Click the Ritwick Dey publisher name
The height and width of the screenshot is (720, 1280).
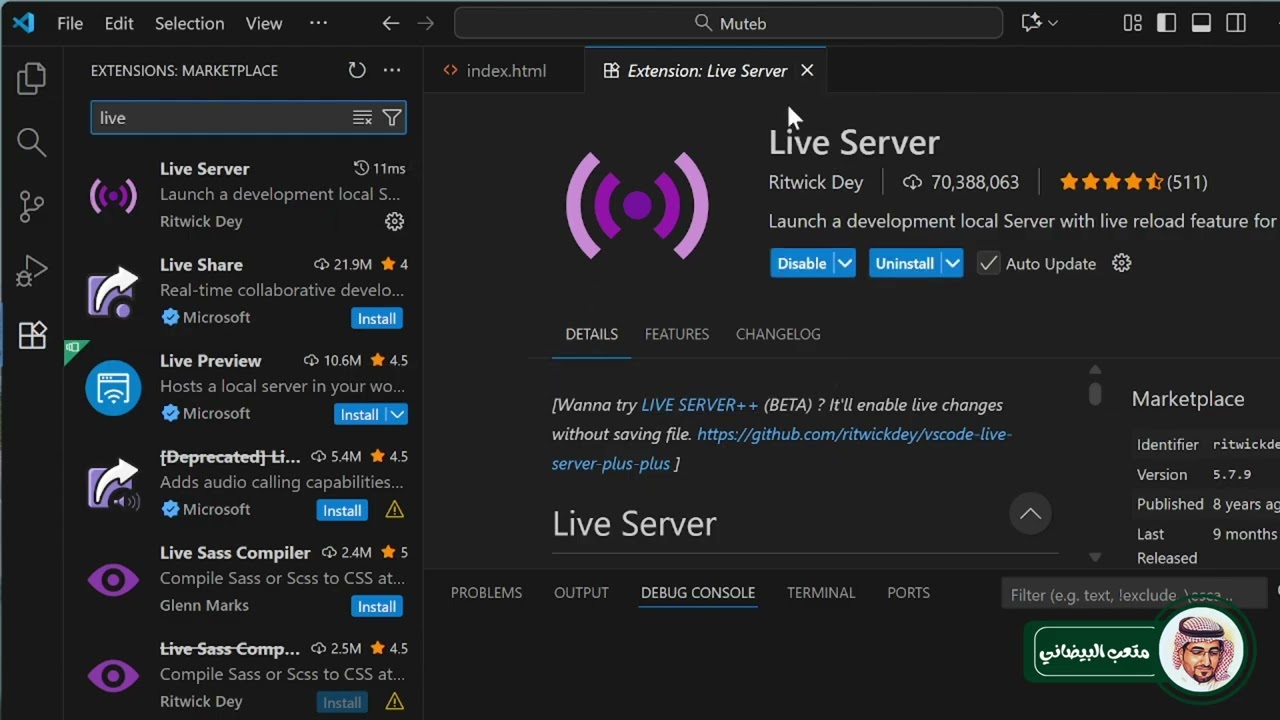coord(815,182)
